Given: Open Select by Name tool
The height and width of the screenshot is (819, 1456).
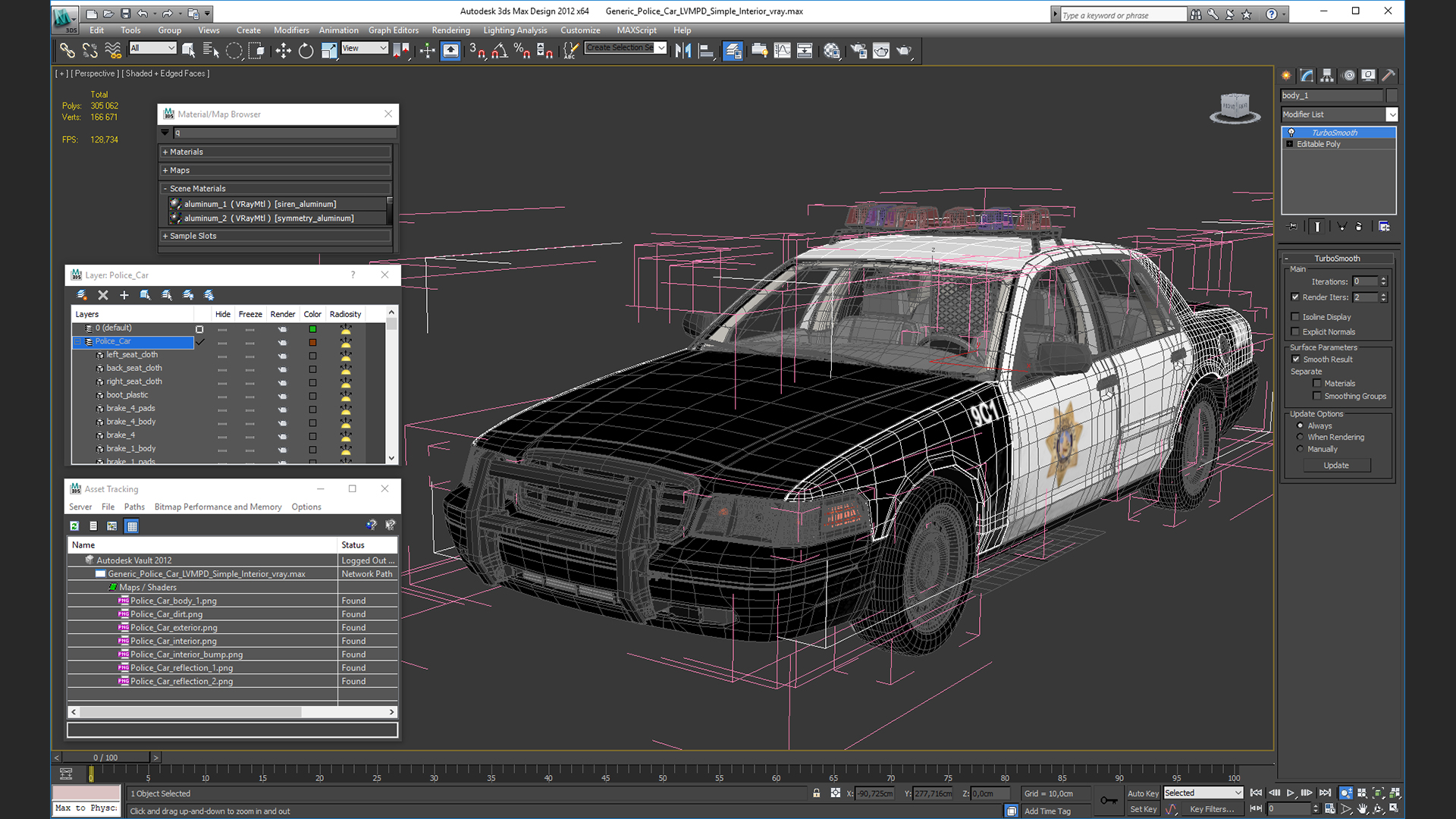Looking at the screenshot, I should 211,51.
